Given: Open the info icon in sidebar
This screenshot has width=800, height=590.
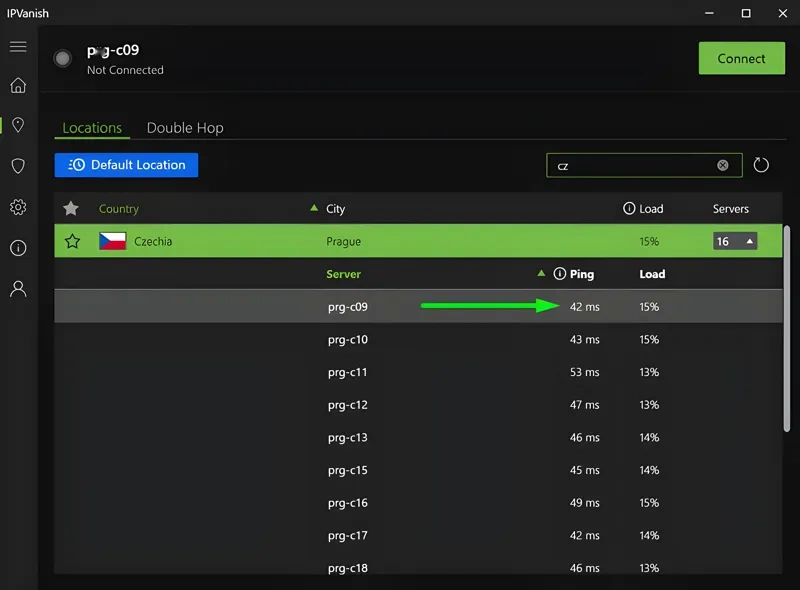Looking at the screenshot, I should (x=18, y=248).
